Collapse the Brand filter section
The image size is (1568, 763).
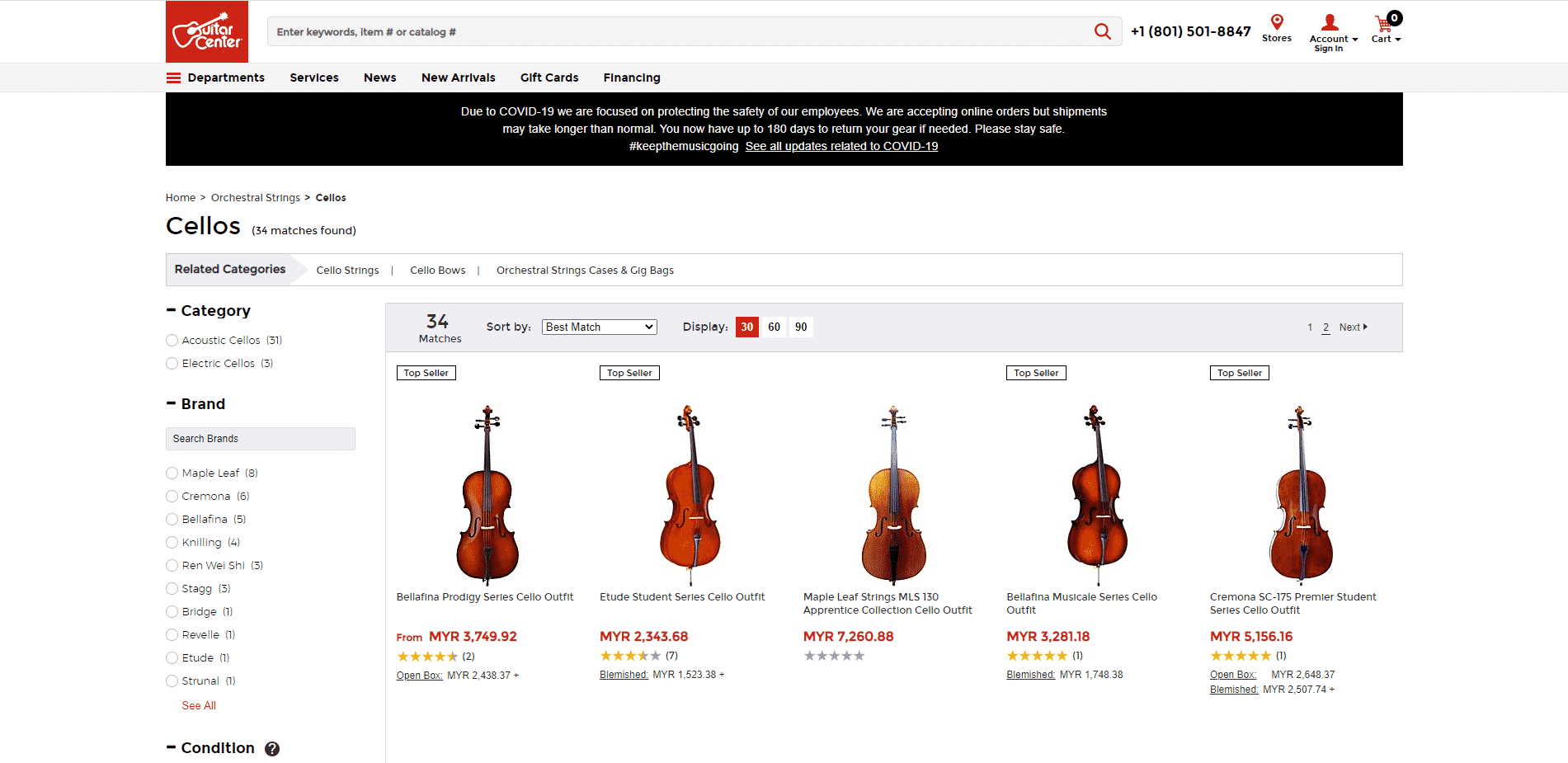tap(171, 403)
